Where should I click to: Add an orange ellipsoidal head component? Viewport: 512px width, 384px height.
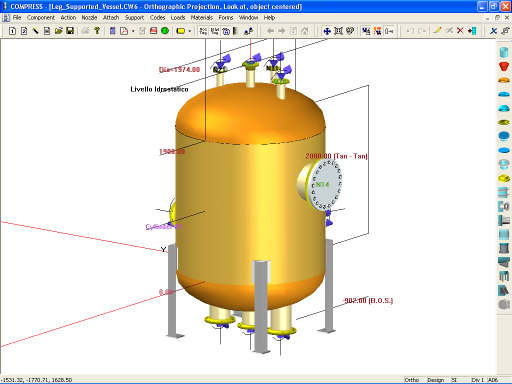click(504, 80)
